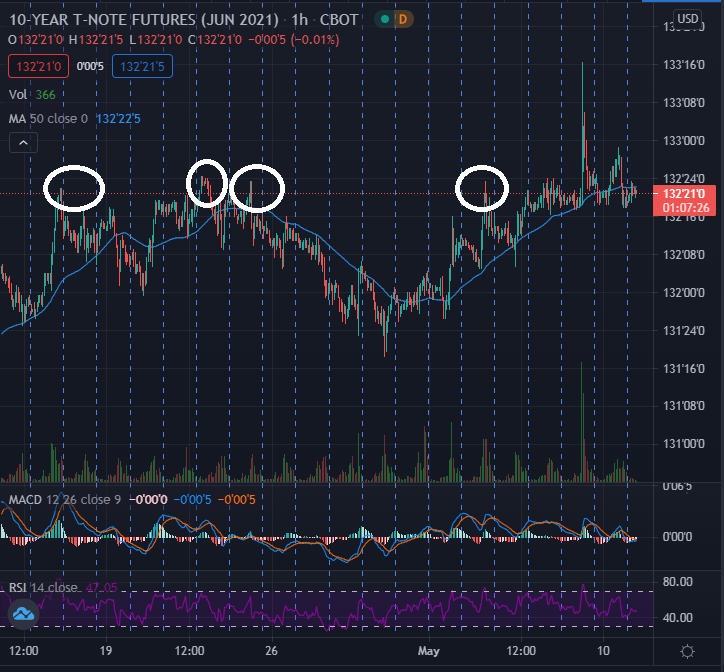The image size is (724, 672).
Task: Click the 0'00'0 MACD scale label
Action: click(x=677, y=537)
